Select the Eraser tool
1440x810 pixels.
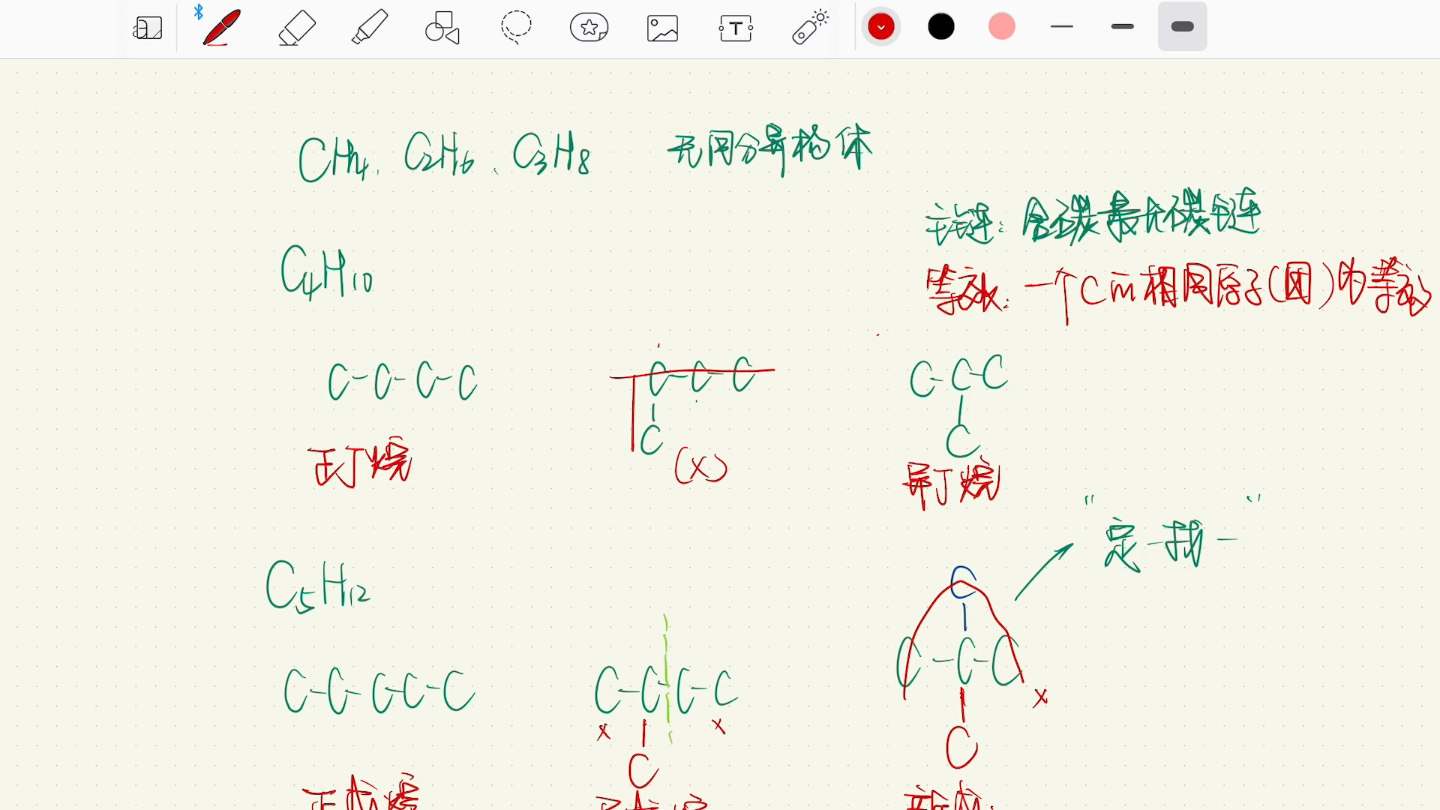[297, 28]
